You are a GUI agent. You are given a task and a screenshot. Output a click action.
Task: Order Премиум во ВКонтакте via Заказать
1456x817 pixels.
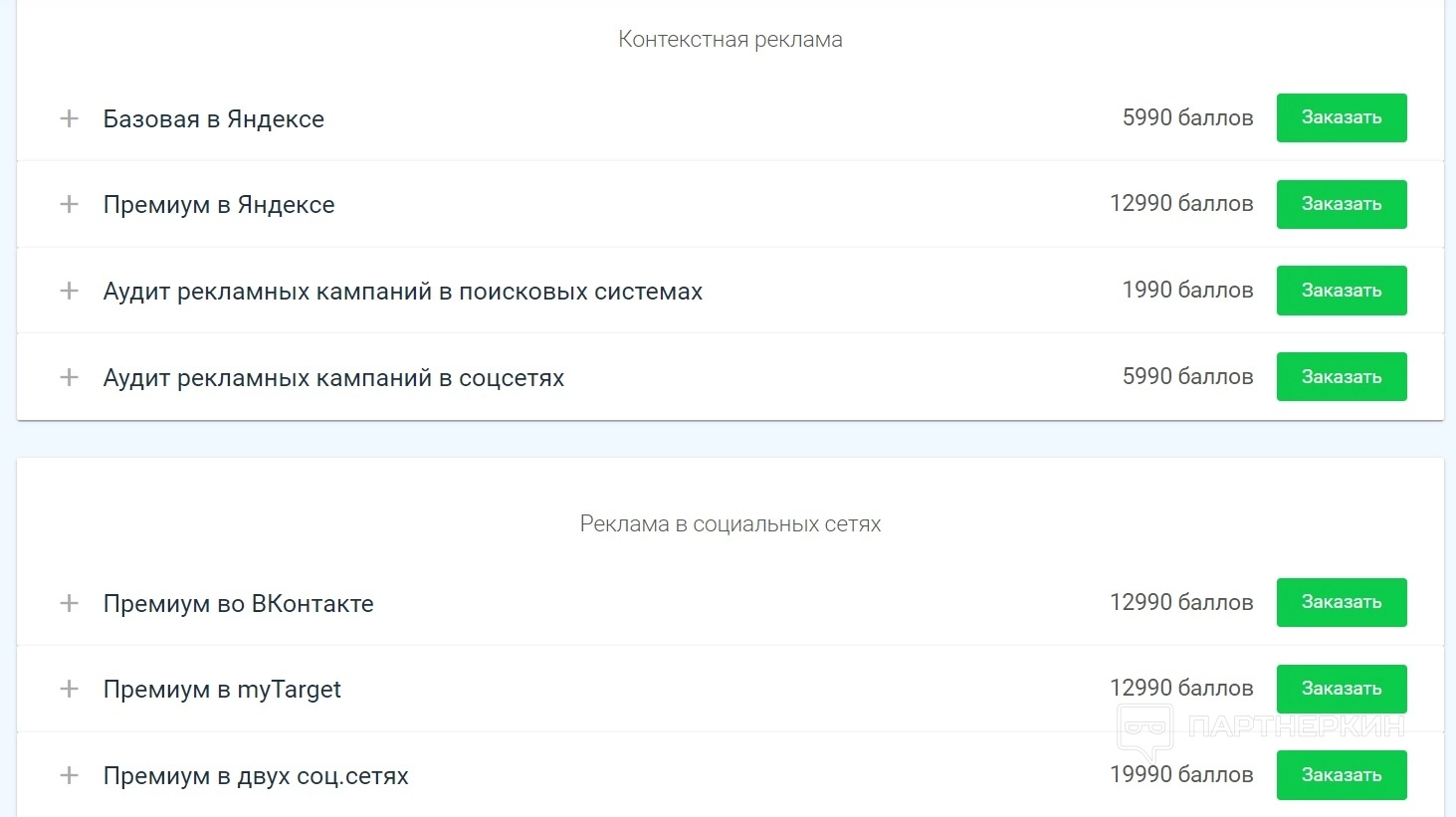coord(1341,602)
